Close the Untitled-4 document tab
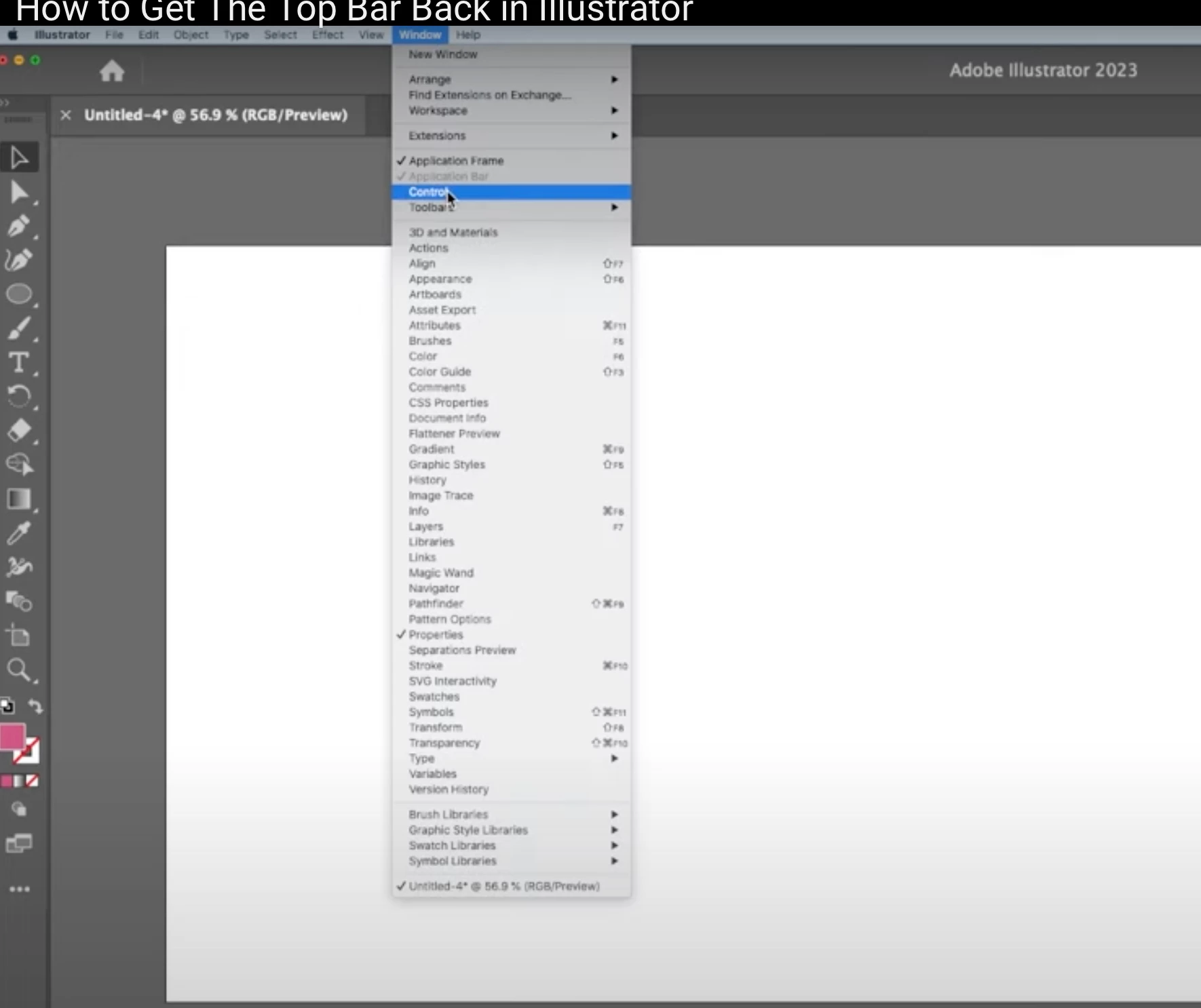Viewport: 1201px width, 1008px height. pyautogui.click(x=66, y=115)
